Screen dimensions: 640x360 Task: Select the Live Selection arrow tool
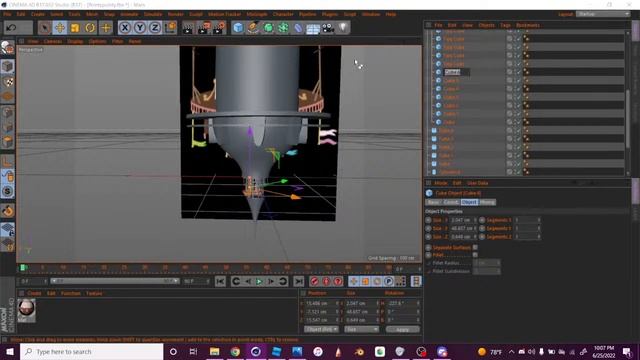[44, 28]
